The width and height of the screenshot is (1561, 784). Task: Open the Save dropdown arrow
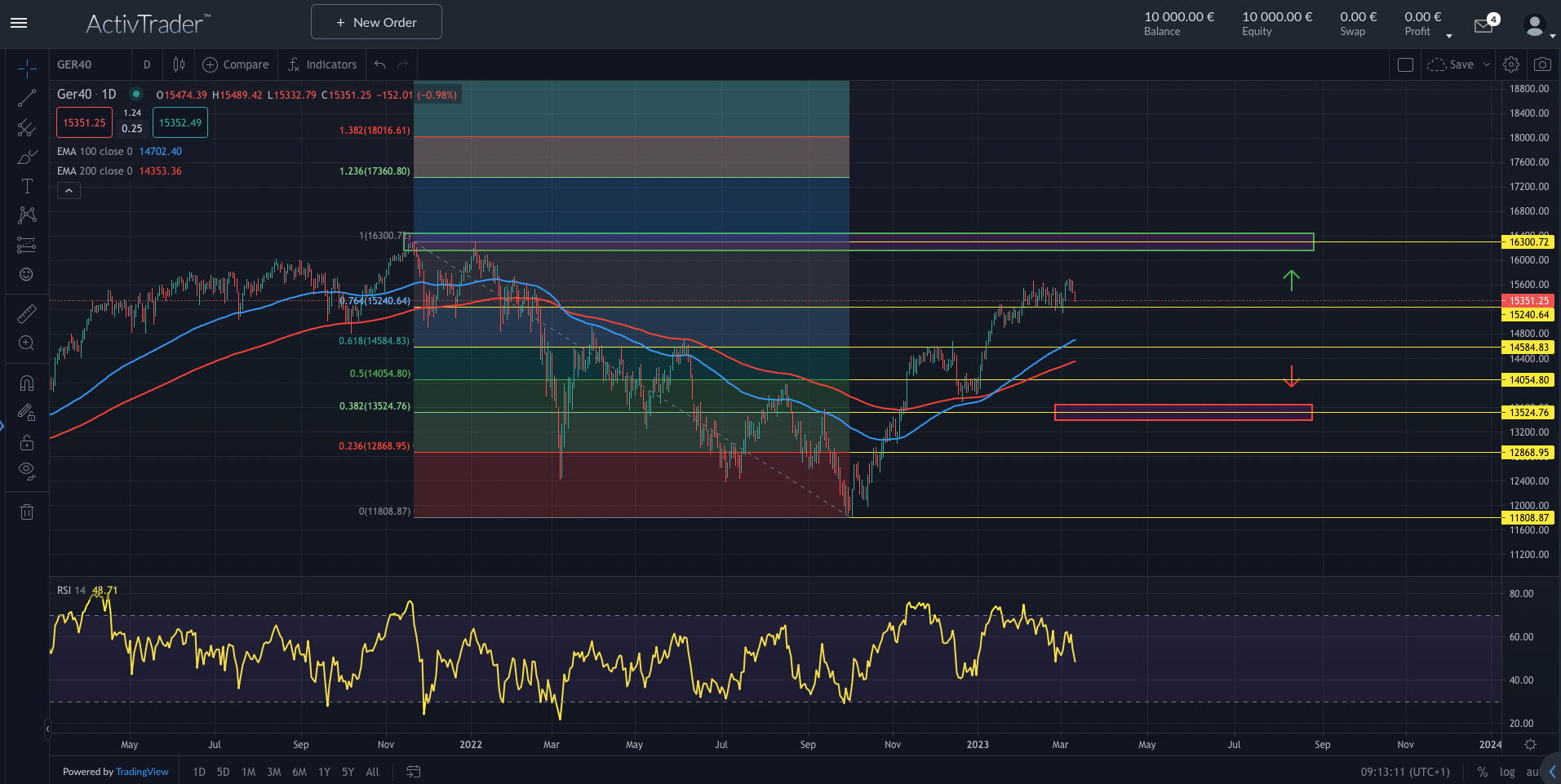pyautogui.click(x=1487, y=64)
